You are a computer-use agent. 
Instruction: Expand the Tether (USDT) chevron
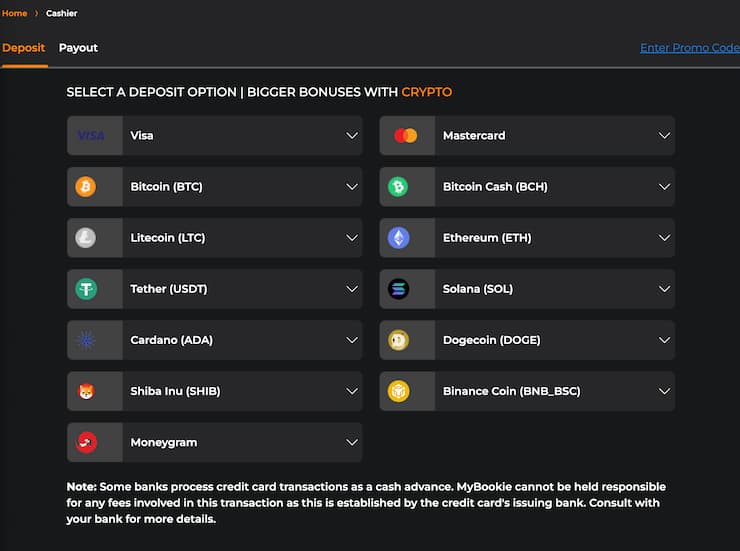[352, 289]
